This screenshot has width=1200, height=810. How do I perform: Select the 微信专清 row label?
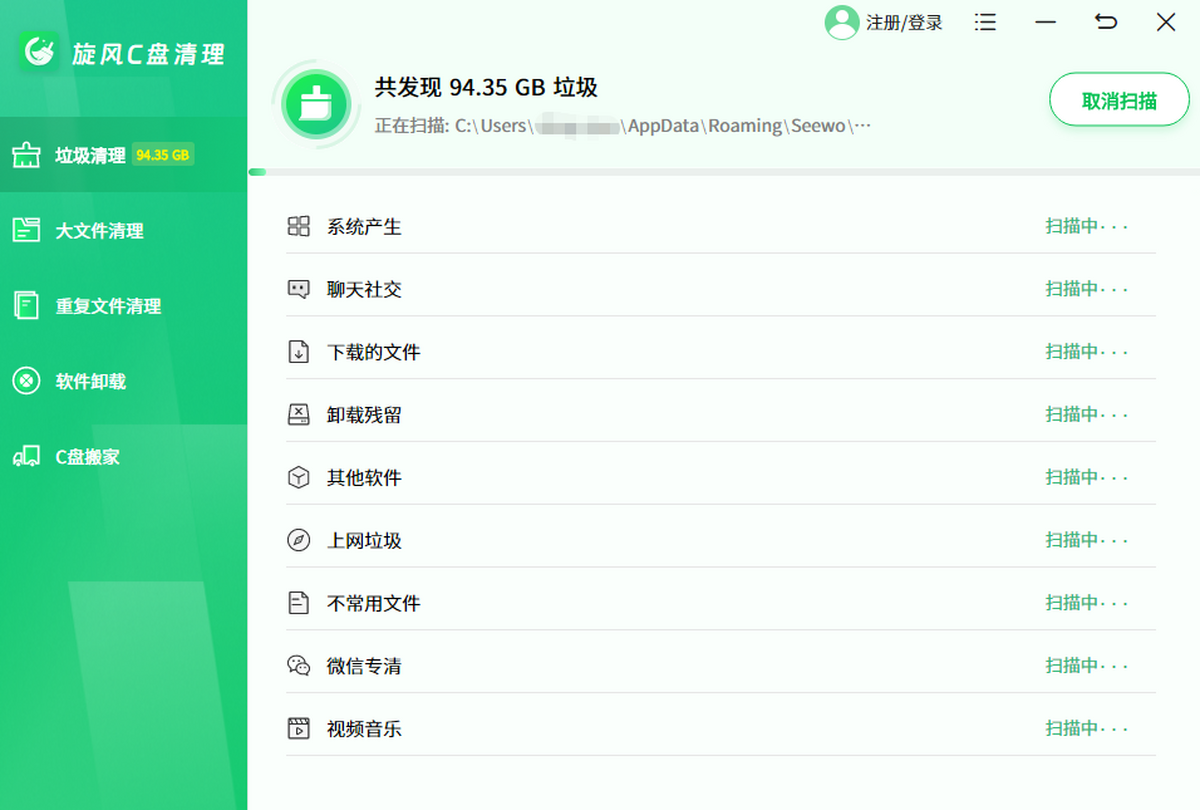click(364, 667)
